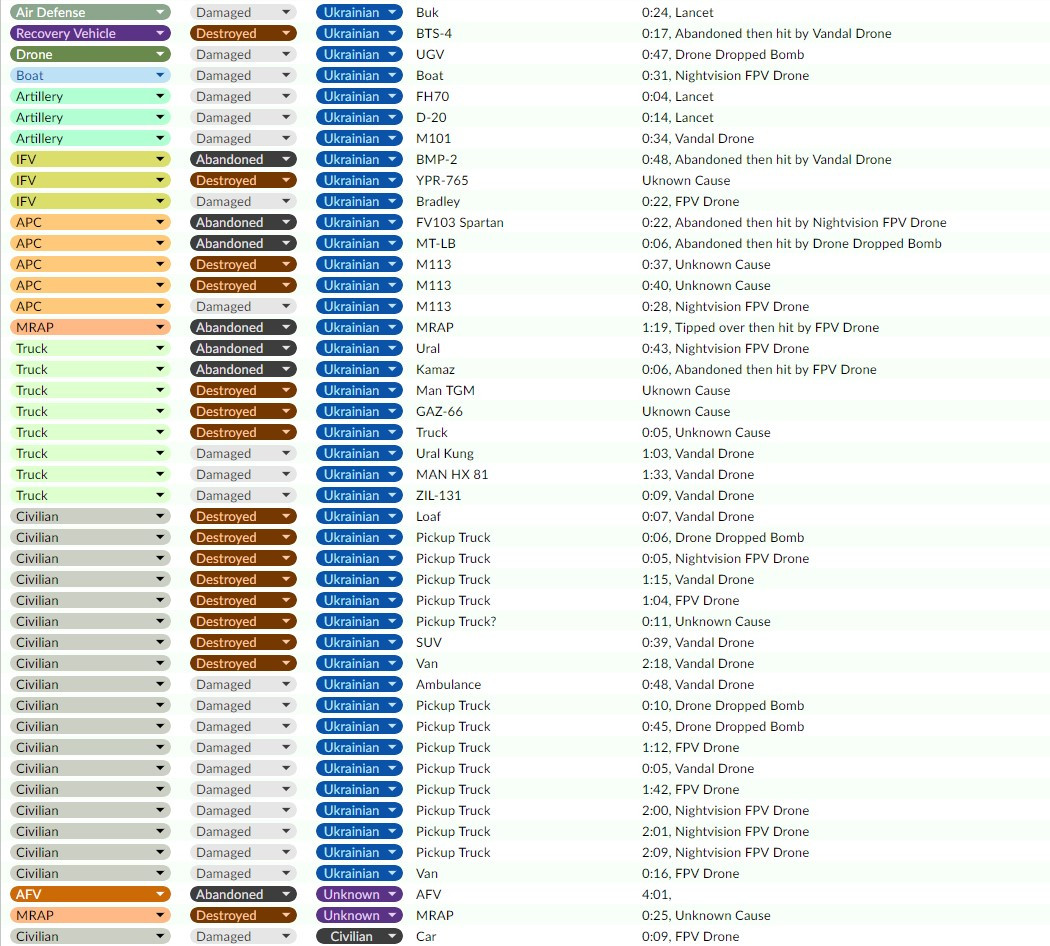Expand the Destroyed dropdown in Pickup Truck? row
The height and width of the screenshot is (946, 1050).
pos(243,621)
